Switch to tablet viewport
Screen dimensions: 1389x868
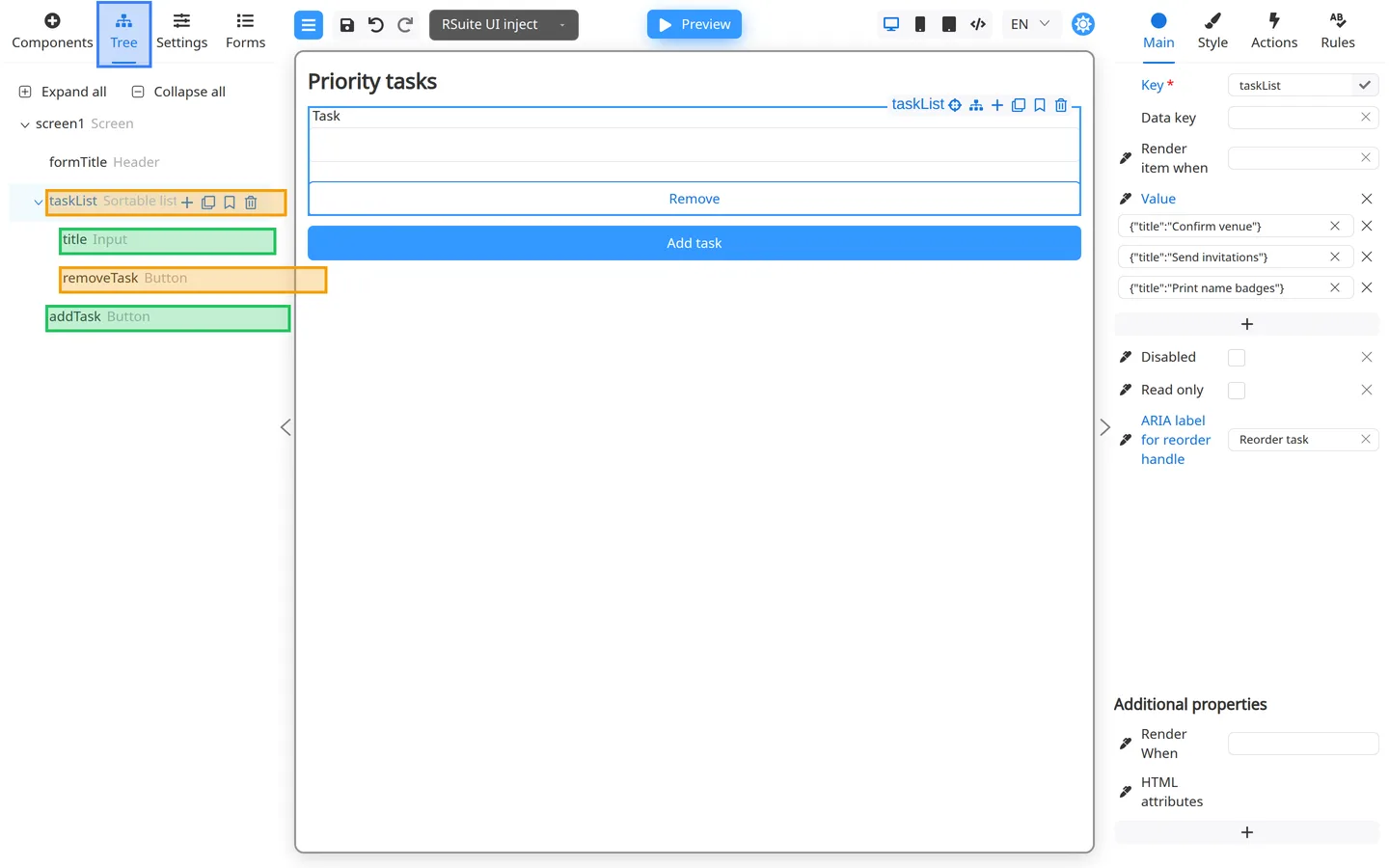(x=949, y=24)
